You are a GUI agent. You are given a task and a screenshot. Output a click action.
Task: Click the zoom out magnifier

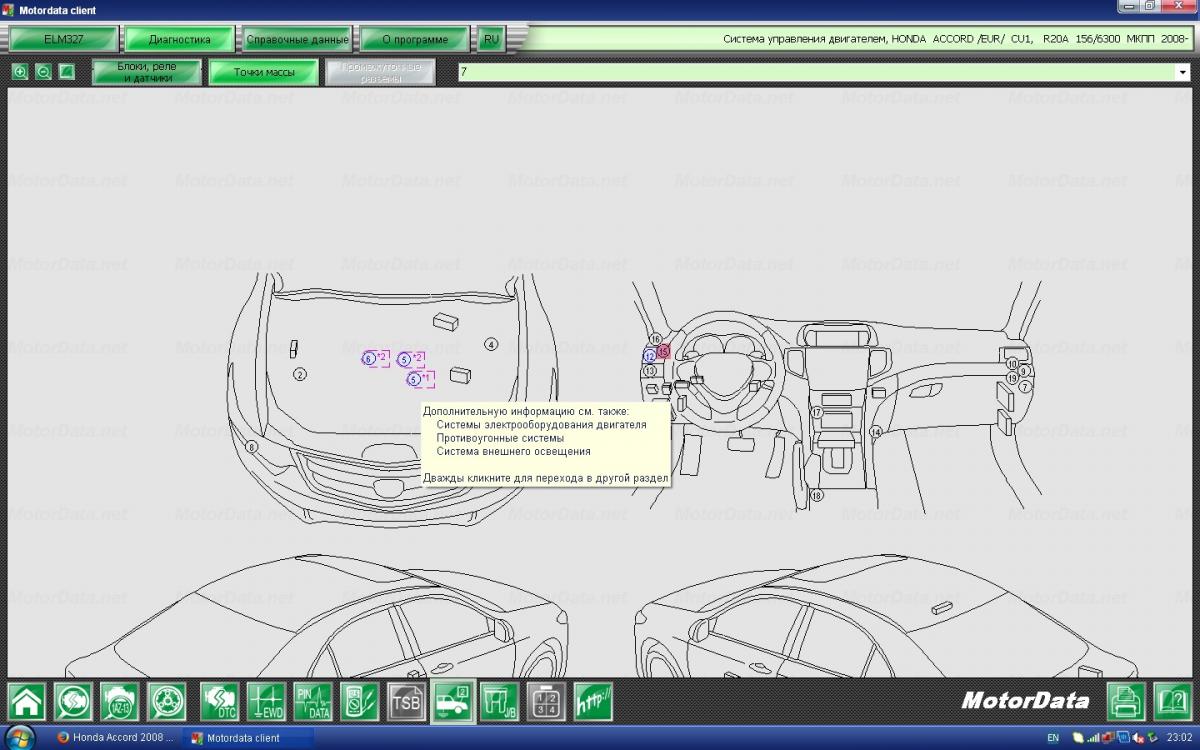coord(43,72)
